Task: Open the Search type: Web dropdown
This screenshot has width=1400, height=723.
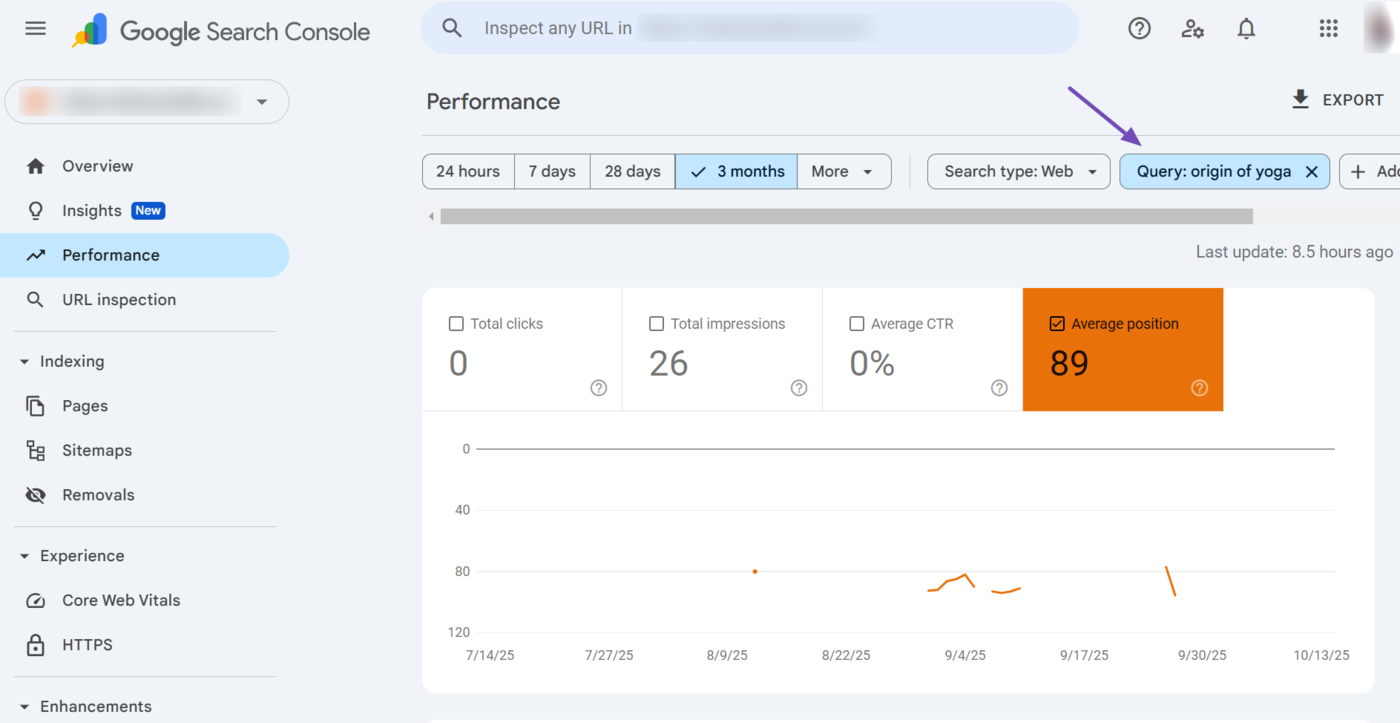Action: 1019,172
